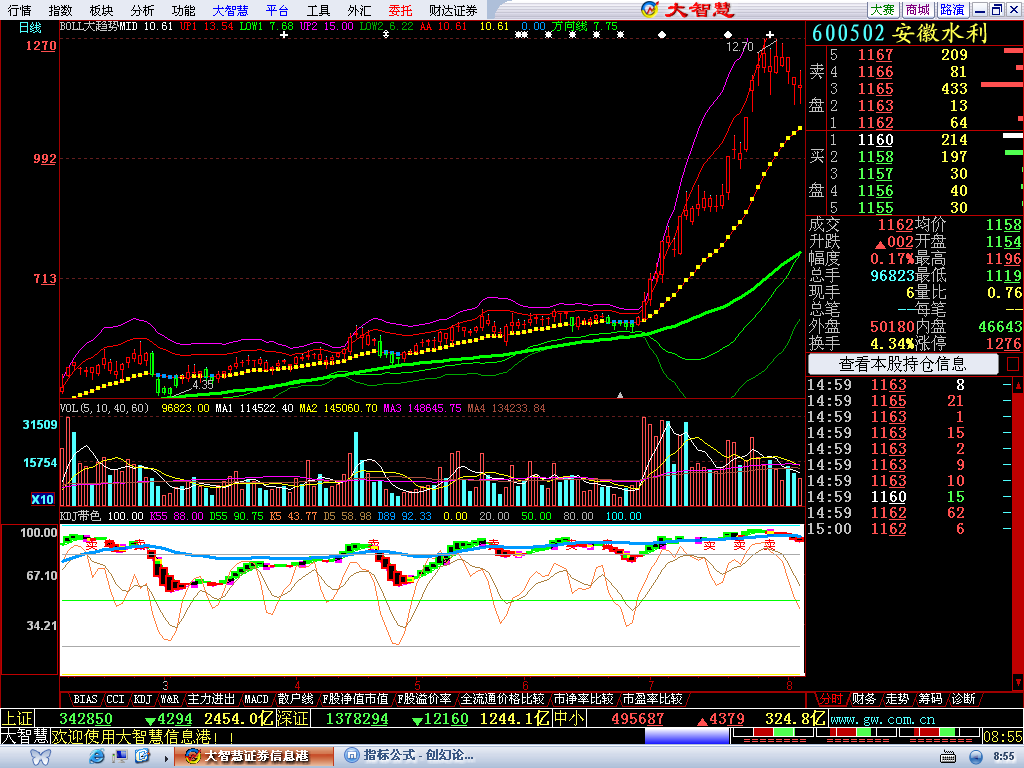Switch to the MACD indicator tab
The width and height of the screenshot is (1024, 768).
(256, 699)
